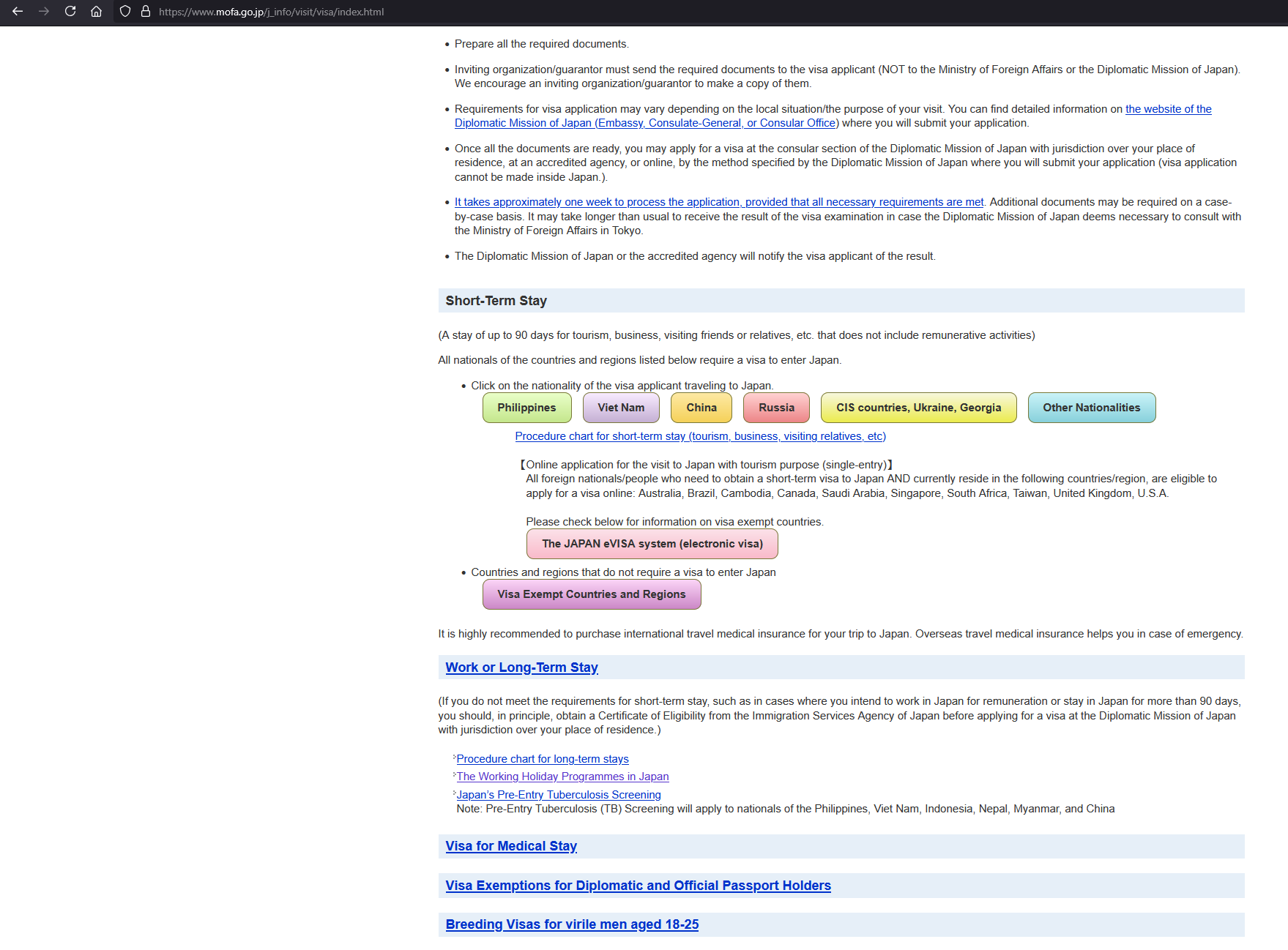Open Visa Exempt Countries and Regions
Screen dimensions: 1288x950
[x=592, y=594]
